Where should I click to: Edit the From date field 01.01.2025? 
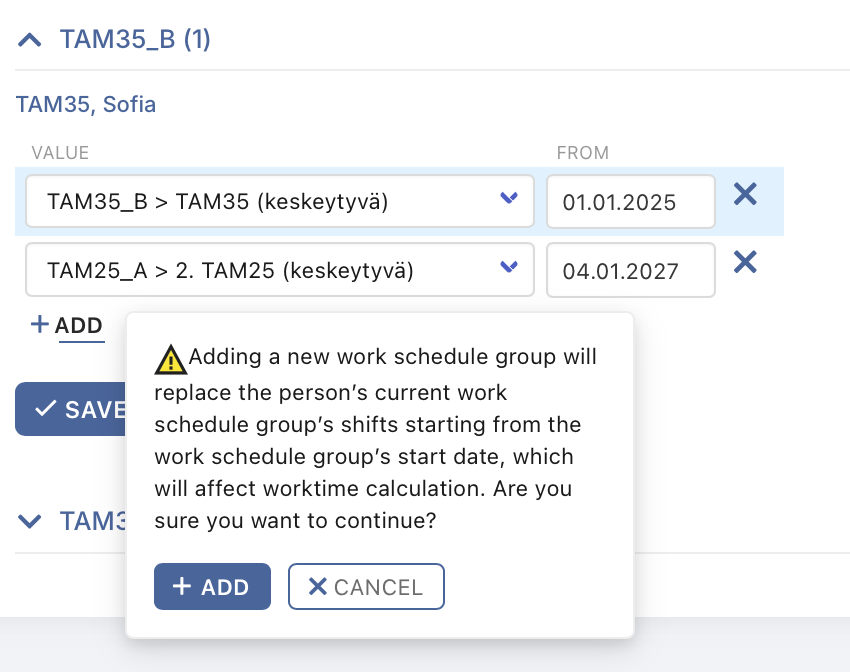630,202
